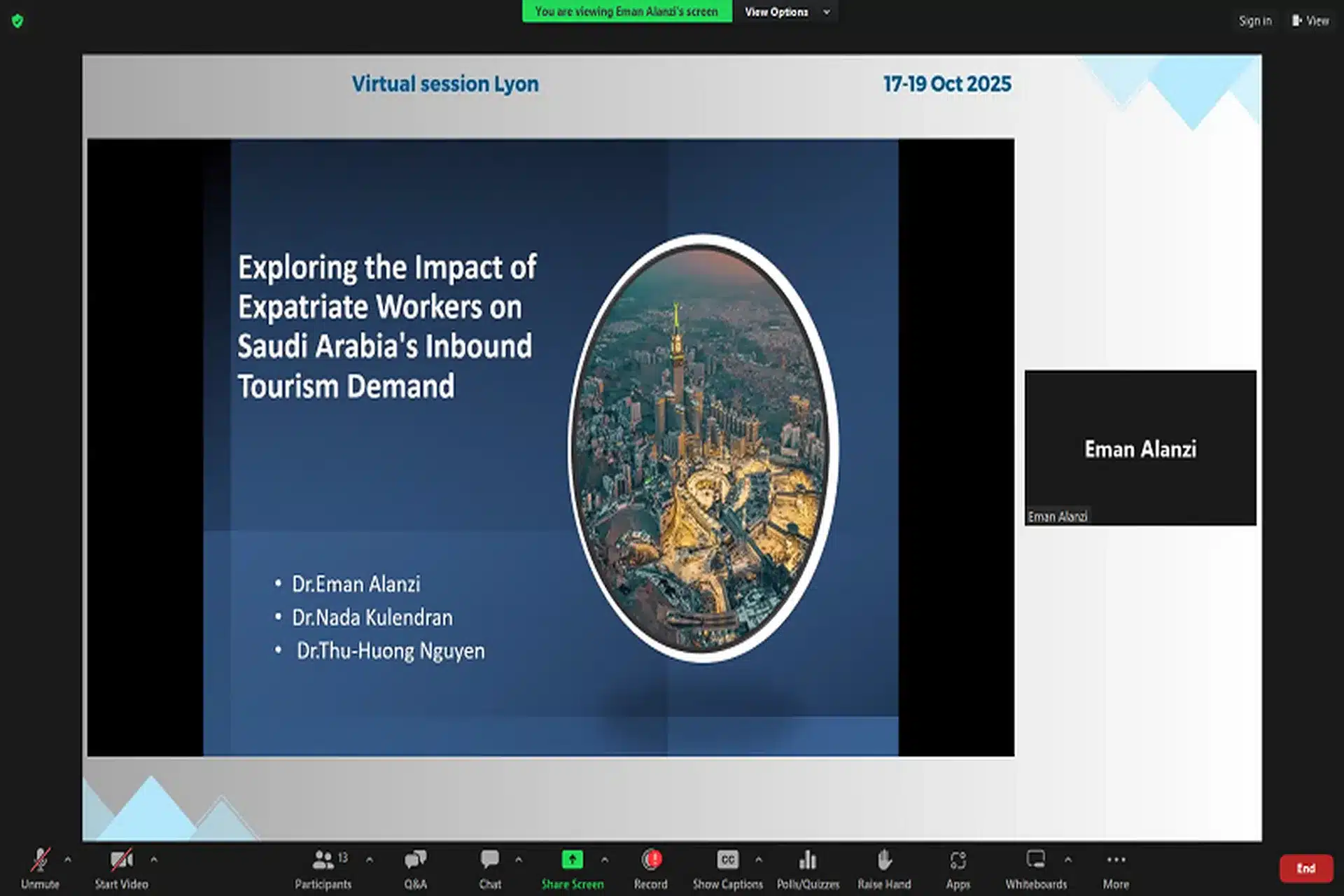Image resolution: width=1344 pixels, height=896 pixels.
Task: Toggle Show Captions on
Action: pos(727,860)
